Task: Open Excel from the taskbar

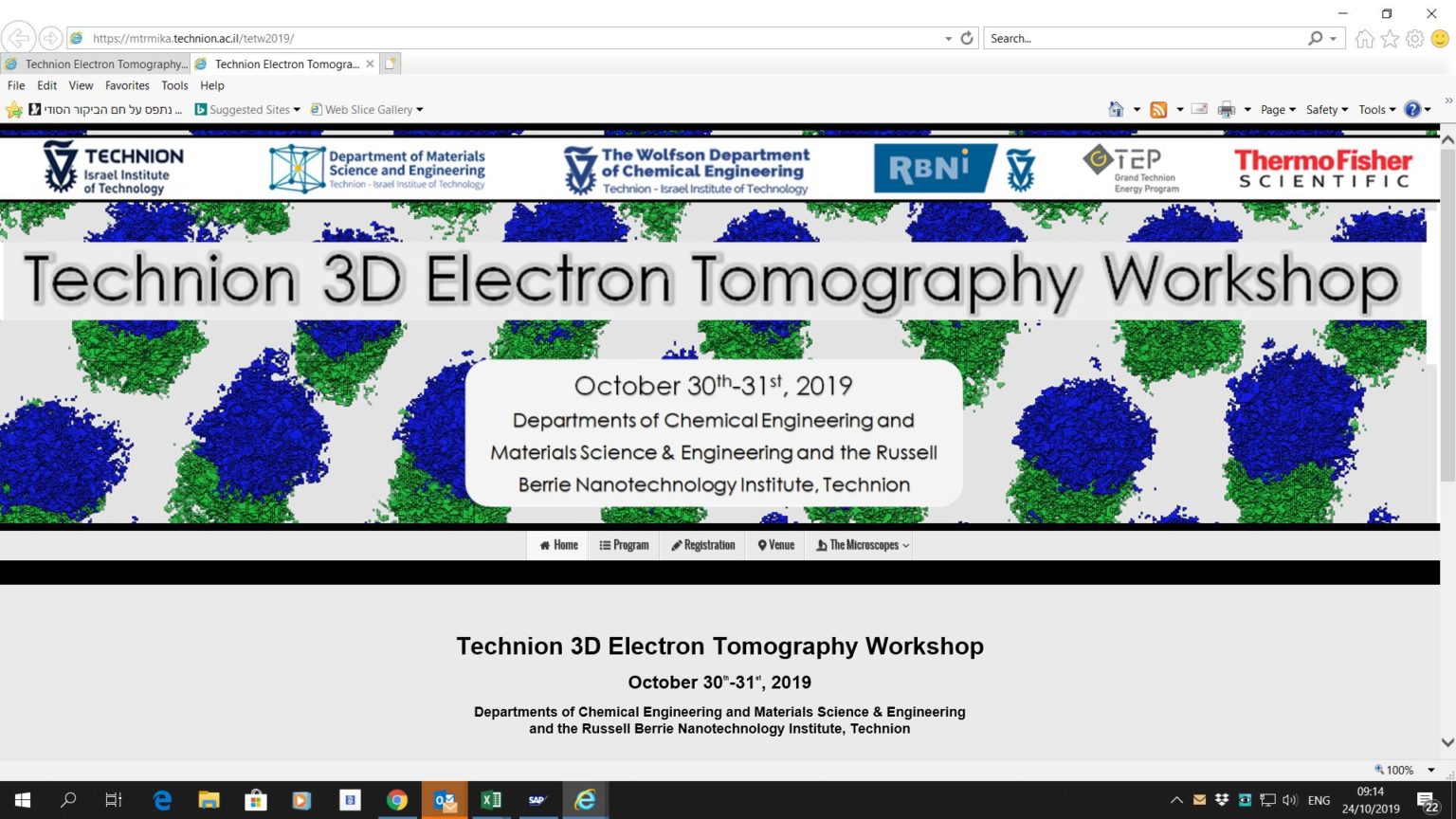Action: click(490, 800)
